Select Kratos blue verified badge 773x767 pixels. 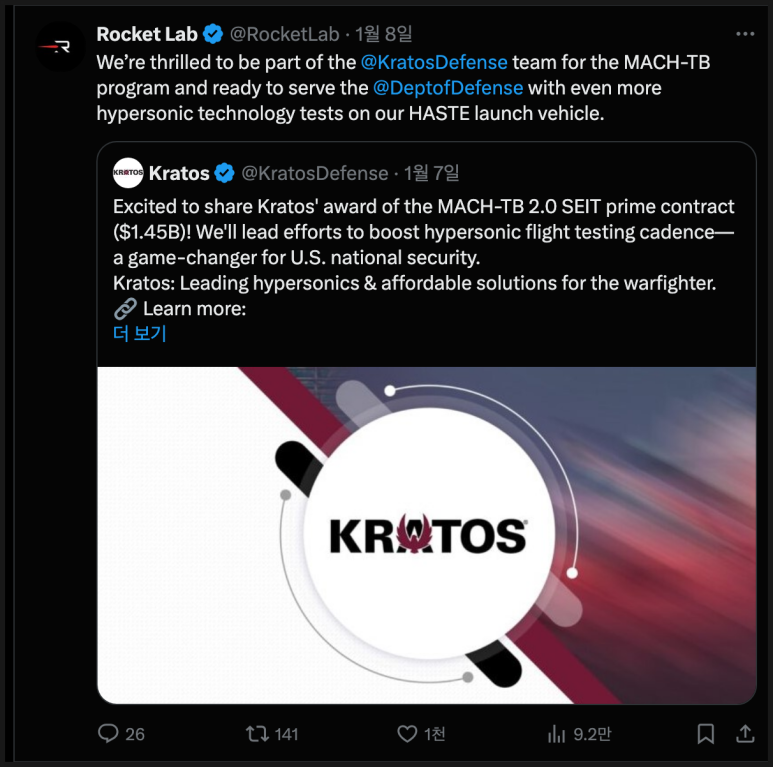[225, 173]
